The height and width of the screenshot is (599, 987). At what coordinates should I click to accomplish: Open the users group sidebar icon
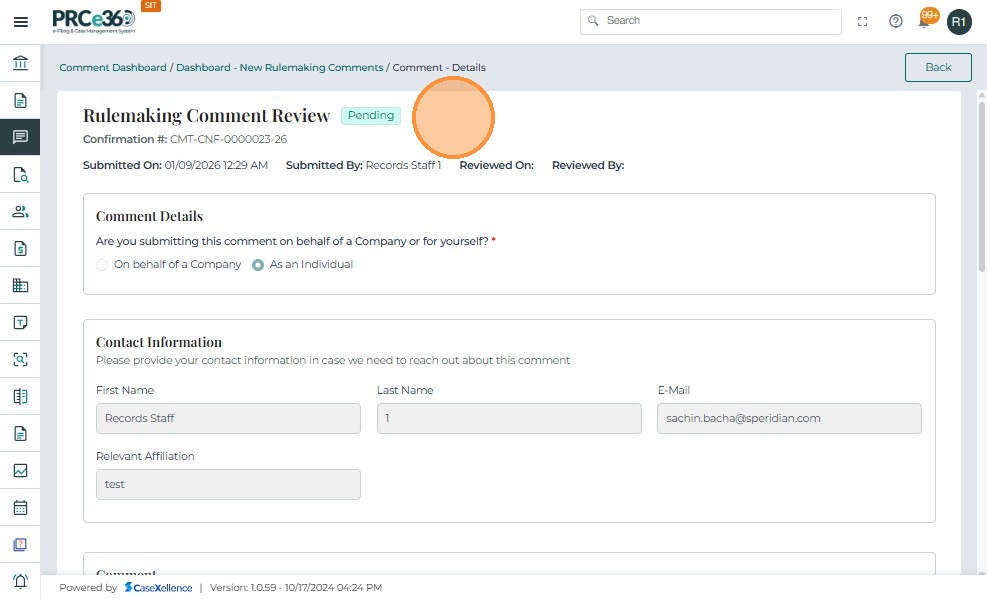coord(20,212)
